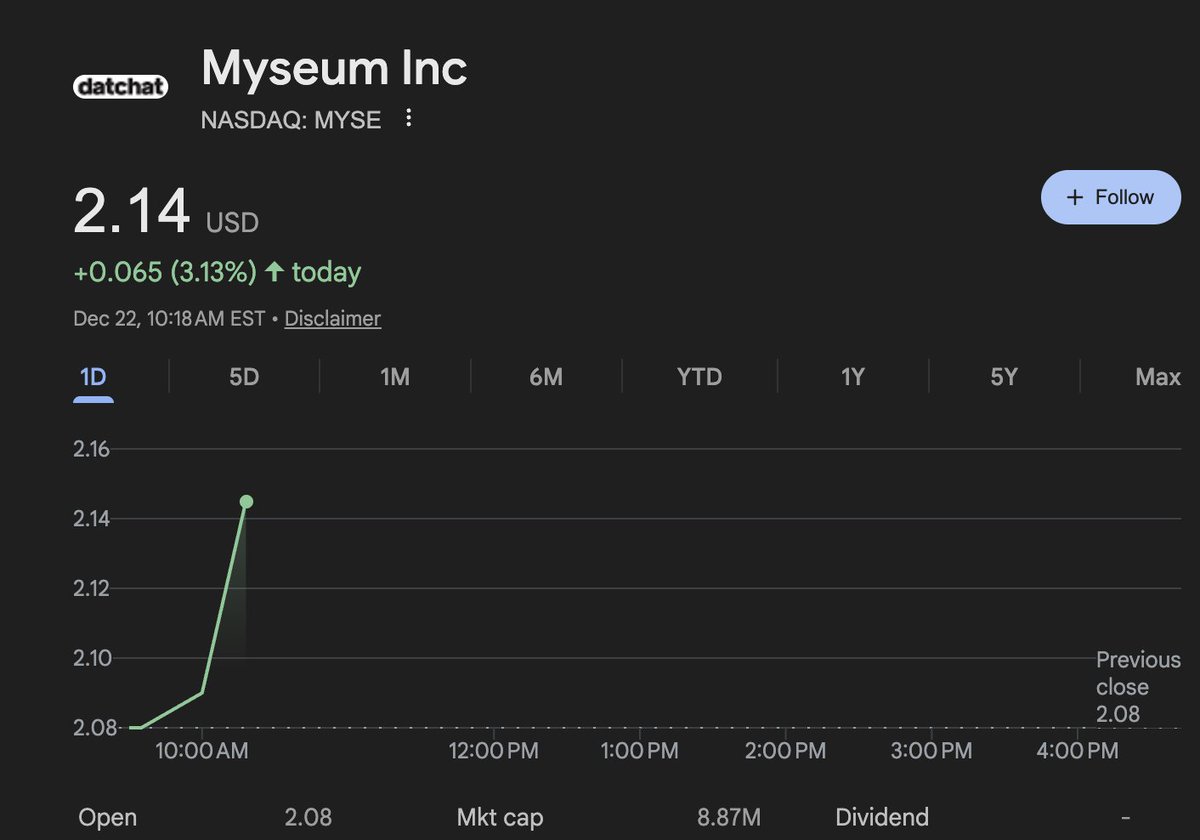Click the Dividend label
The image size is (1200, 840).
882,818
